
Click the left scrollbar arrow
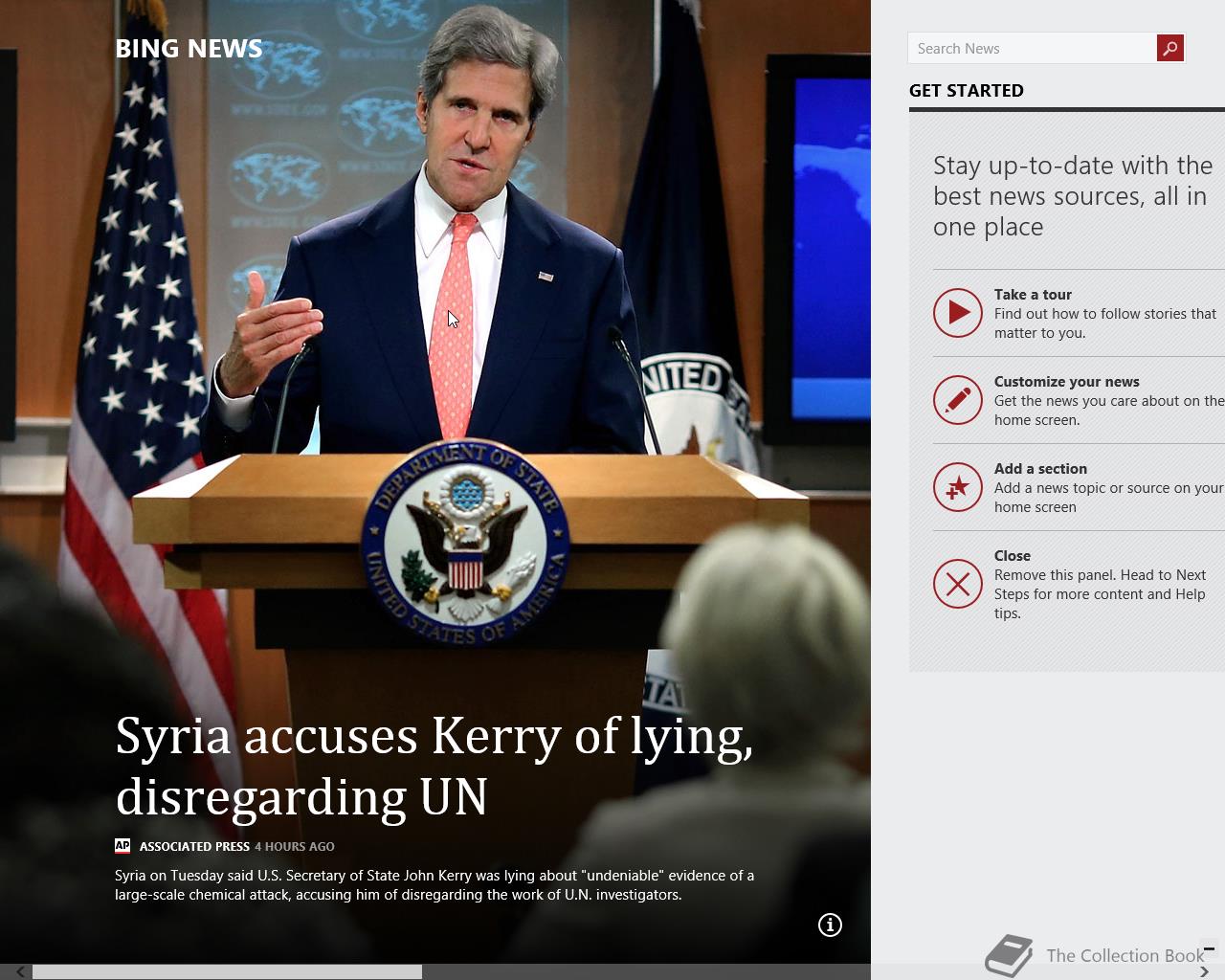click(x=19, y=971)
